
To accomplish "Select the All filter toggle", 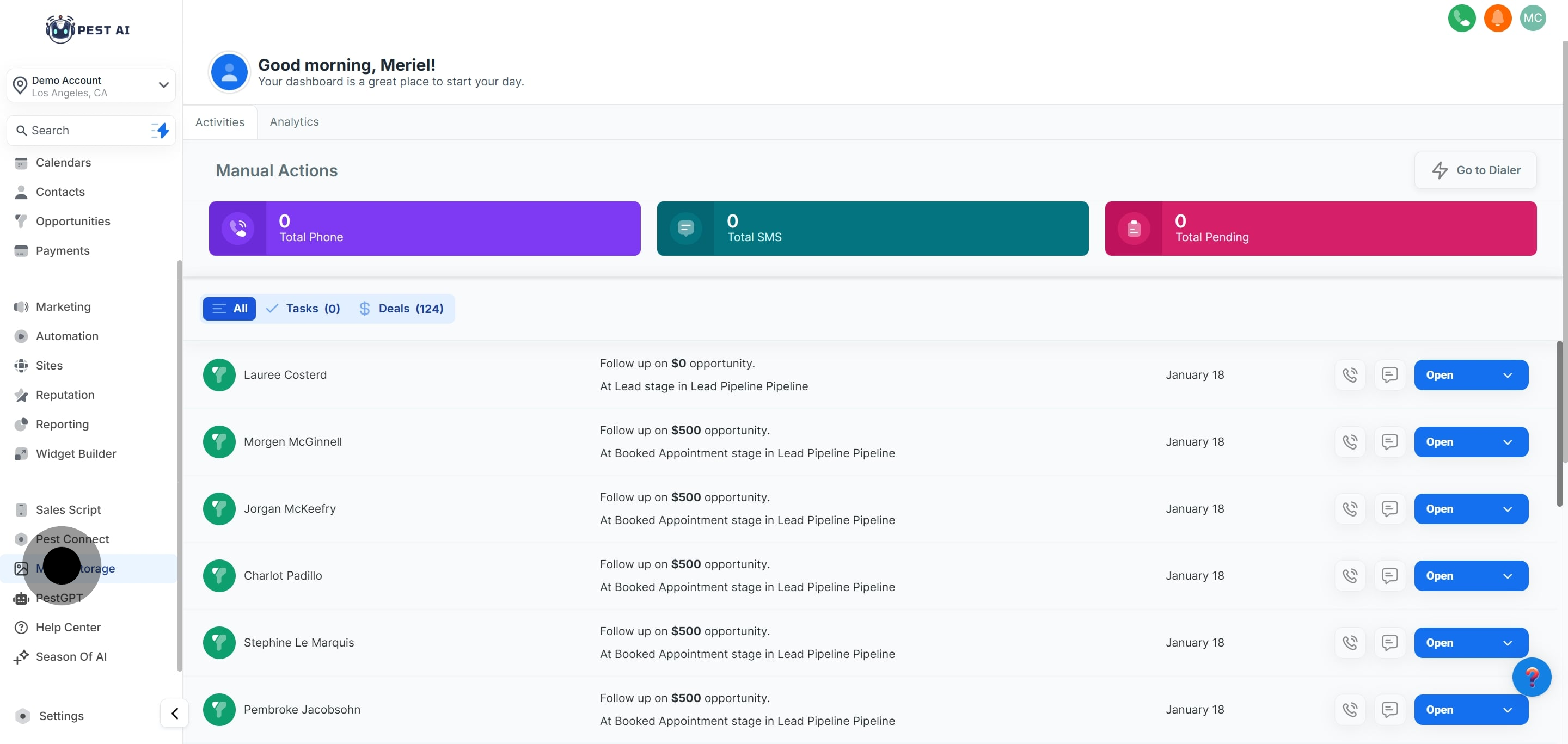I will (x=229, y=309).
